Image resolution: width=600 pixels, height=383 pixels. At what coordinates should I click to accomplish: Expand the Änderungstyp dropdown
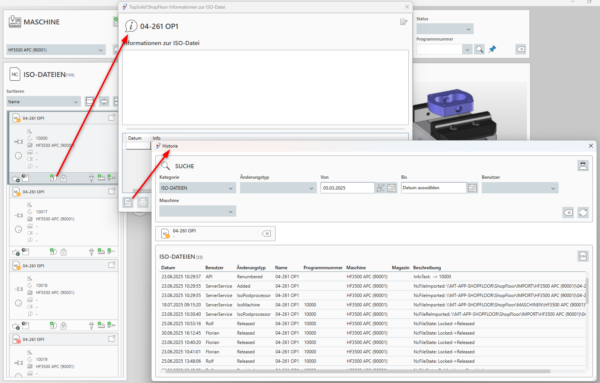tap(278, 188)
